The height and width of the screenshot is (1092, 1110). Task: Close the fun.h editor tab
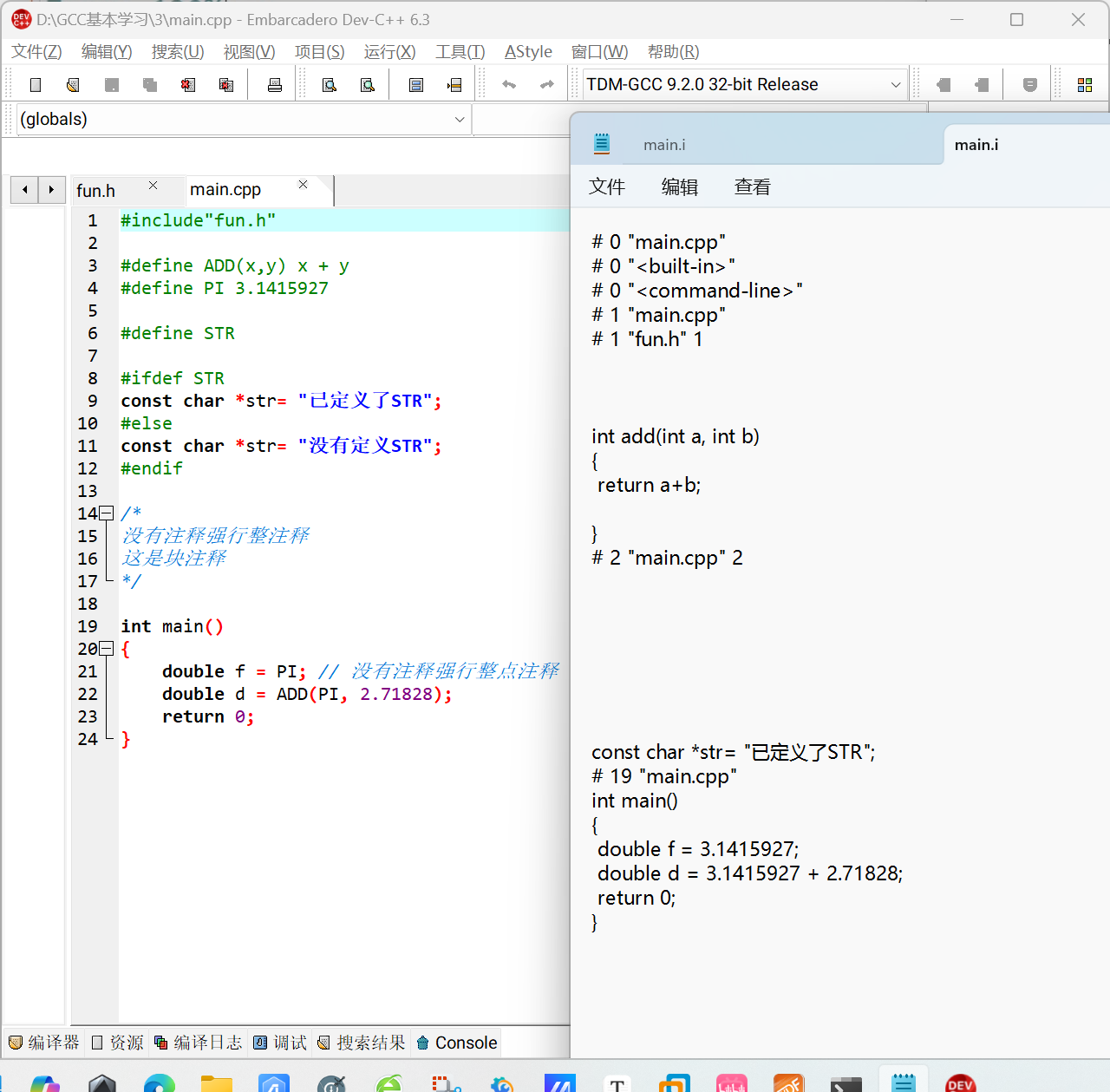click(x=153, y=186)
